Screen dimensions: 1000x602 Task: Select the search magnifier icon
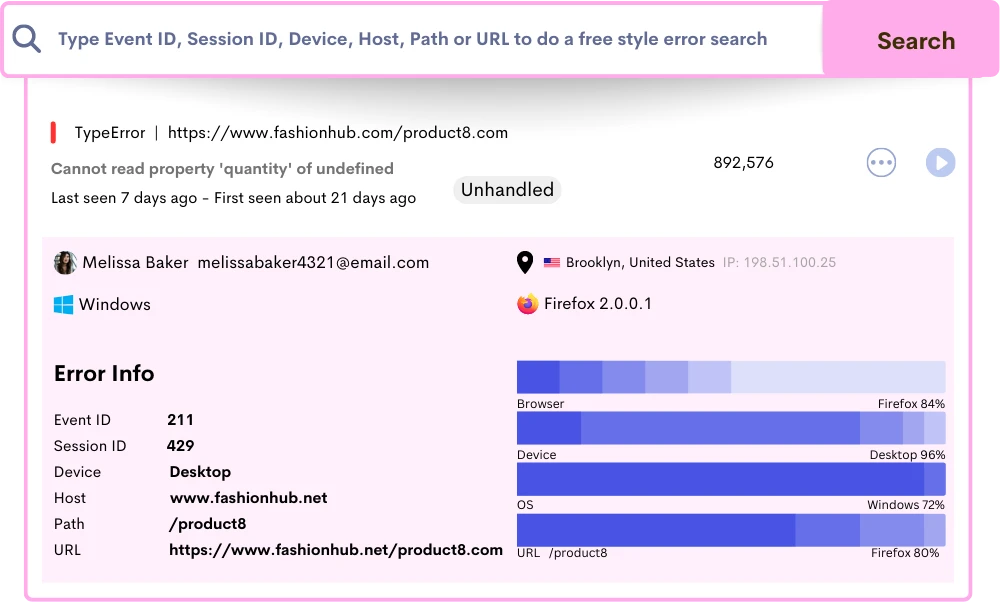pyautogui.click(x=26, y=39)
